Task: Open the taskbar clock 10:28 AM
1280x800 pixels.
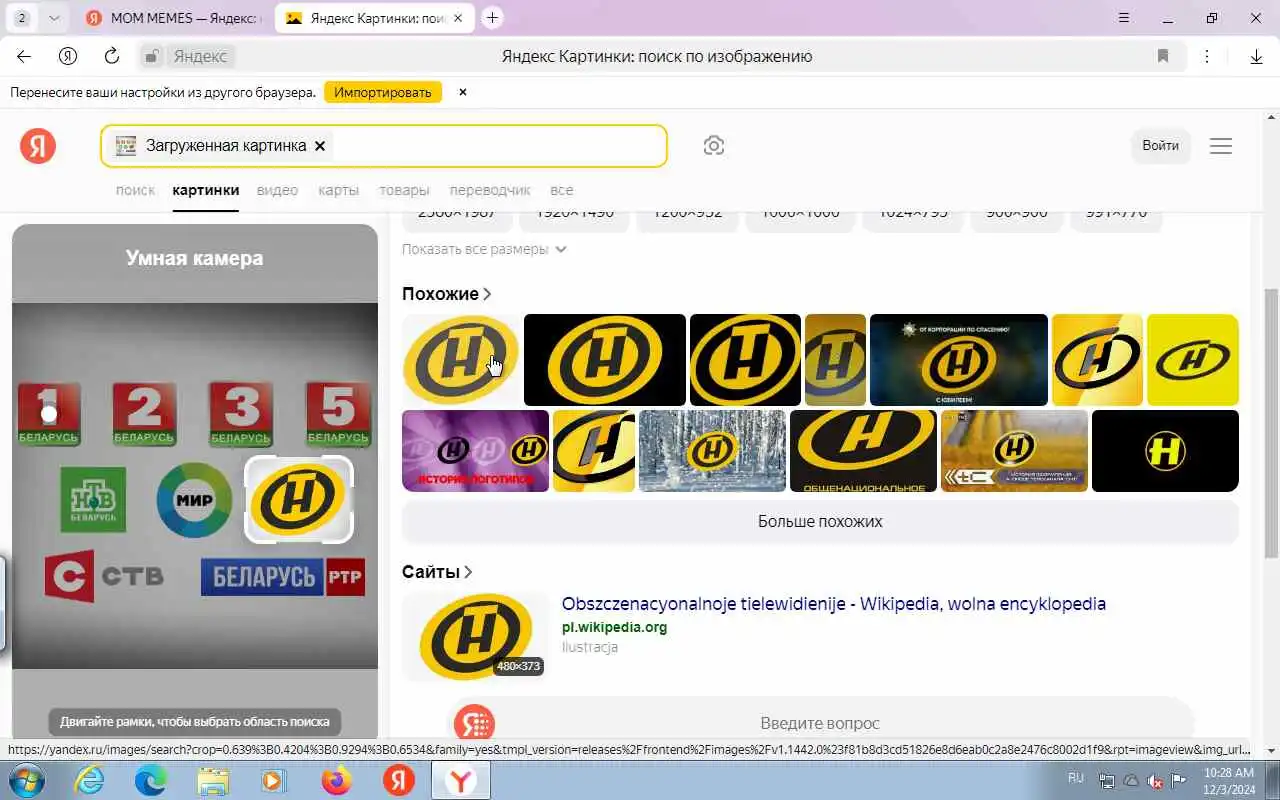Action: coord(1229,781)
